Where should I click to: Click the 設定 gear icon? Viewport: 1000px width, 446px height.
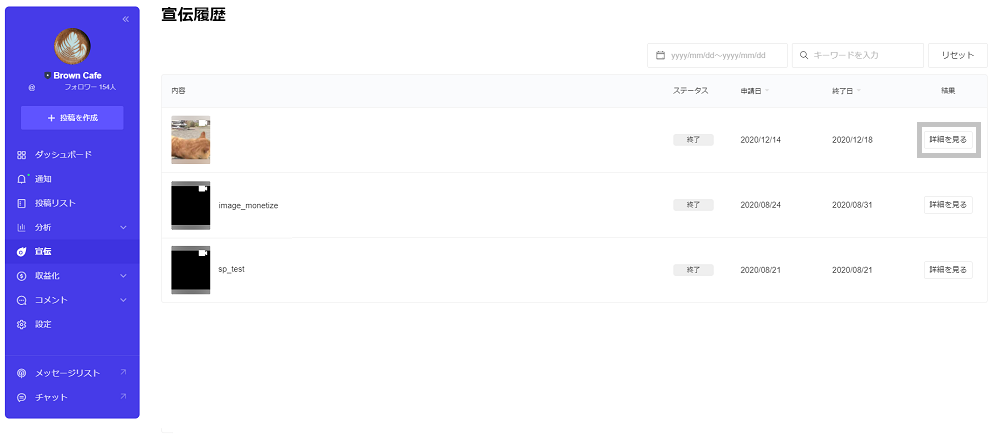pos(22,324)
